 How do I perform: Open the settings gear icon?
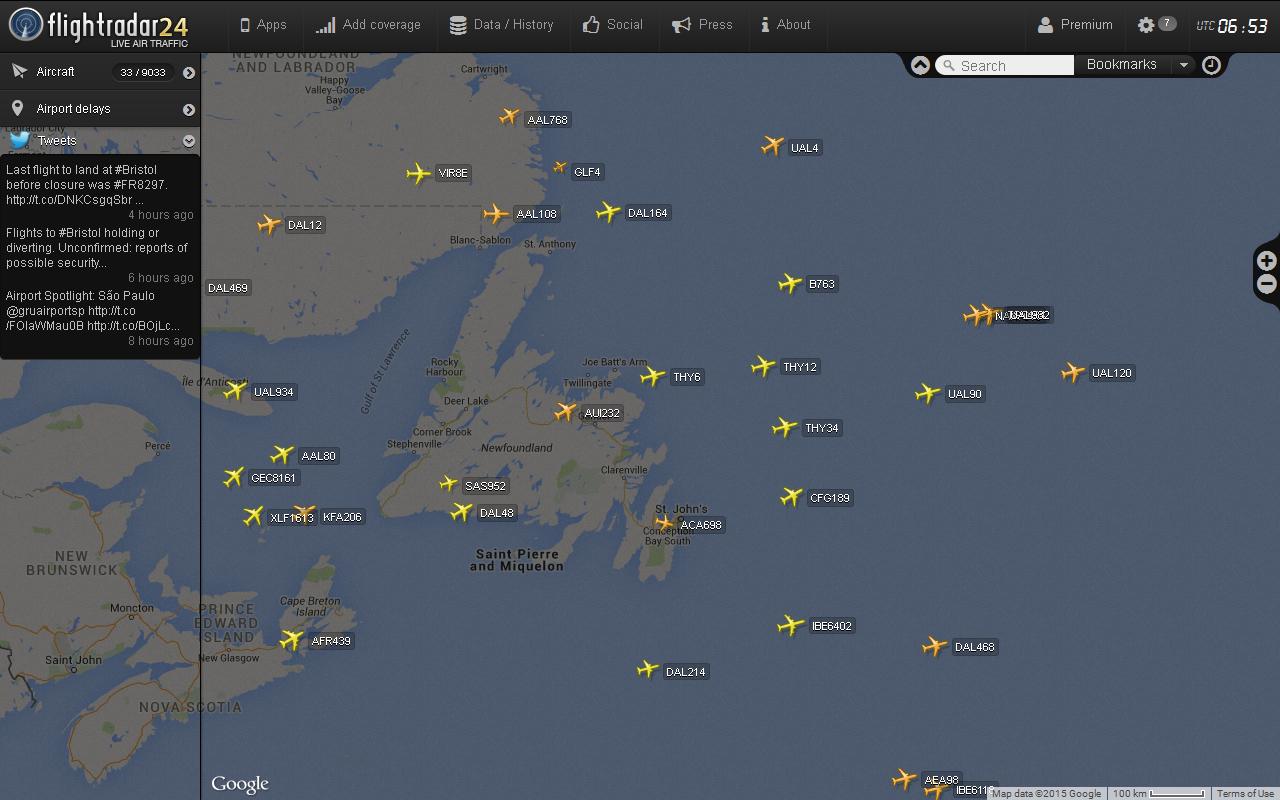pos(1146,25)
